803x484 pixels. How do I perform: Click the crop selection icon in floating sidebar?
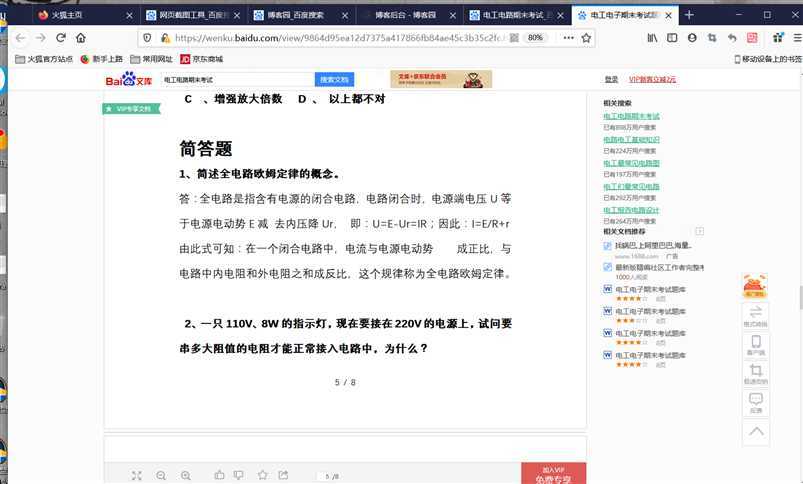(x=755, y=373)
